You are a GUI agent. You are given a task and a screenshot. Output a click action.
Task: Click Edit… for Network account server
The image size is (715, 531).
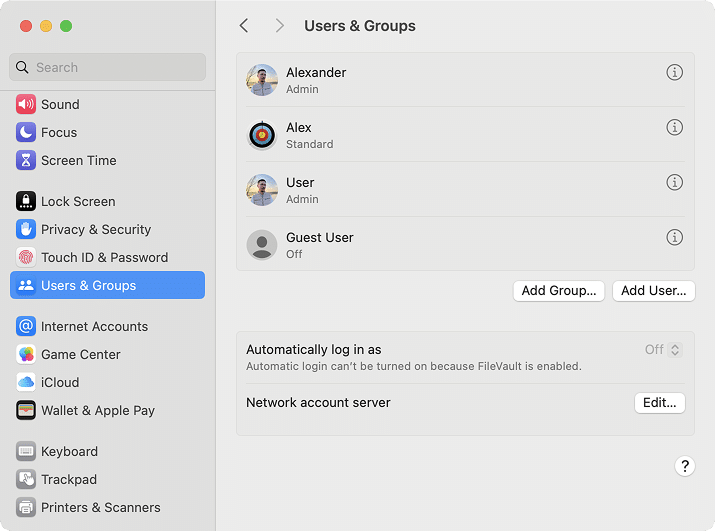pos(659,403)
